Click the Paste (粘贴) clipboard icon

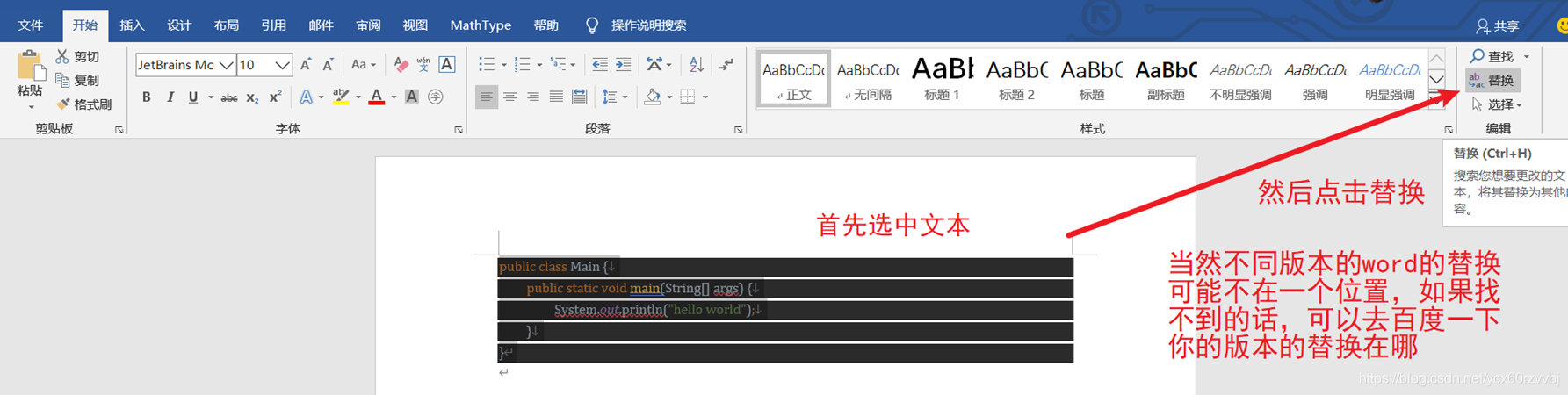(30, 66)
